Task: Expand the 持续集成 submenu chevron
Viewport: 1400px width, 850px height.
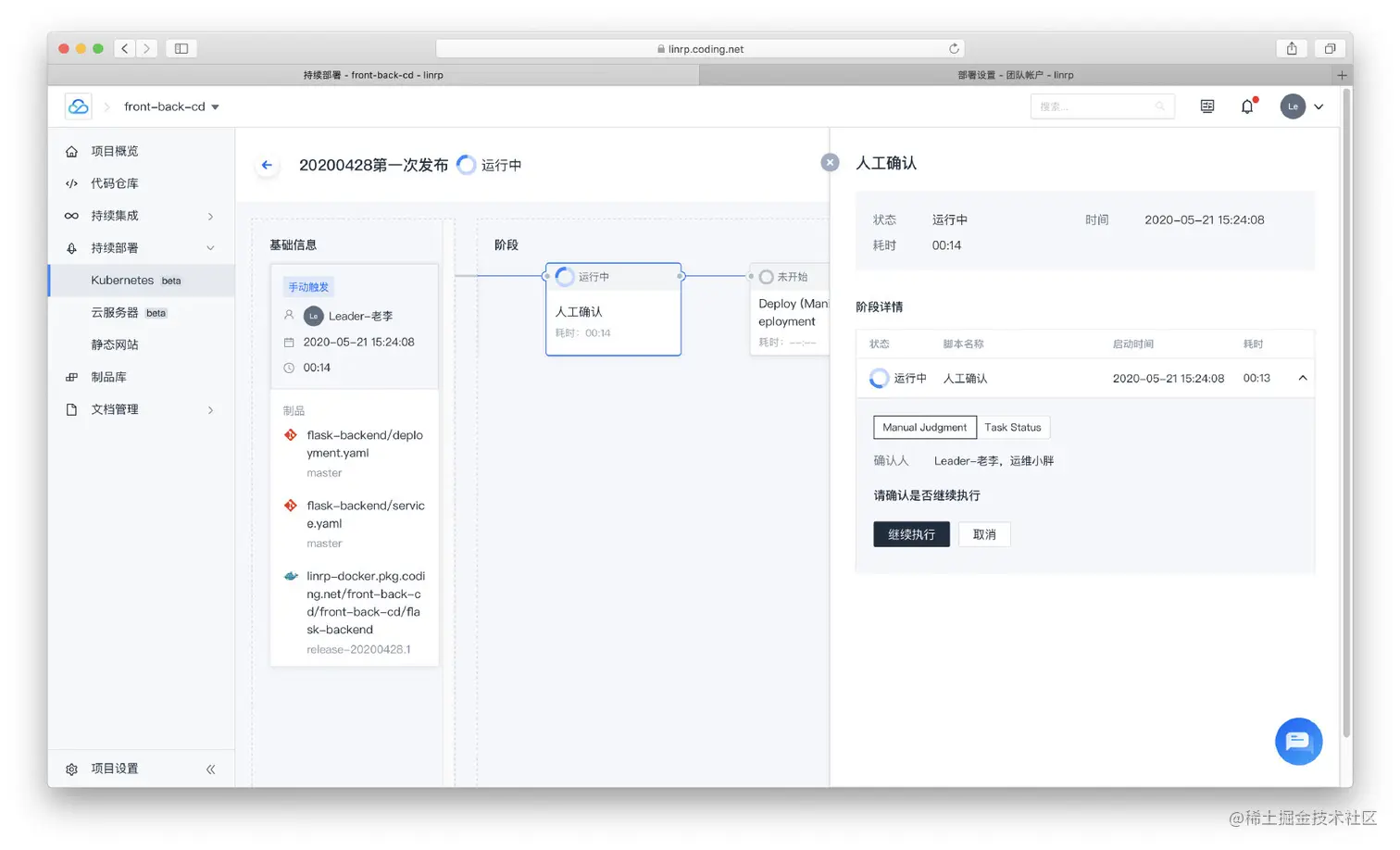Action: [211, 216]
